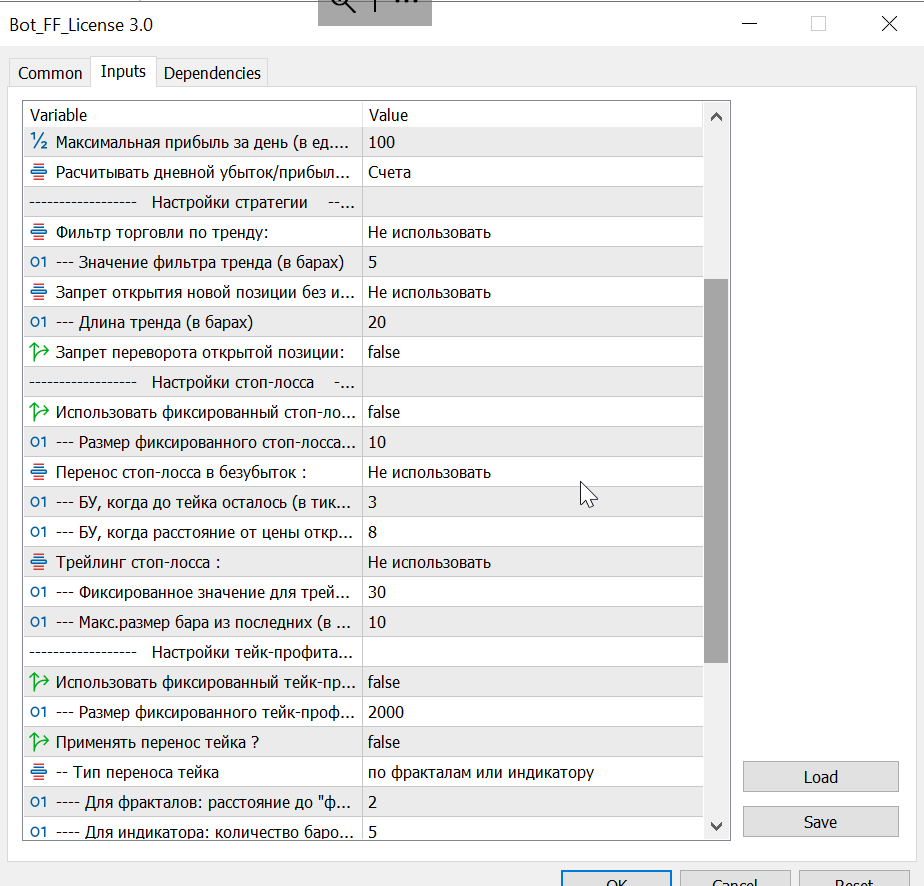Image resolution: width=924 pixels, height=886 pixels.
Task: Click the vertical scrollbar thumb
Action: (x=716, y=470)
